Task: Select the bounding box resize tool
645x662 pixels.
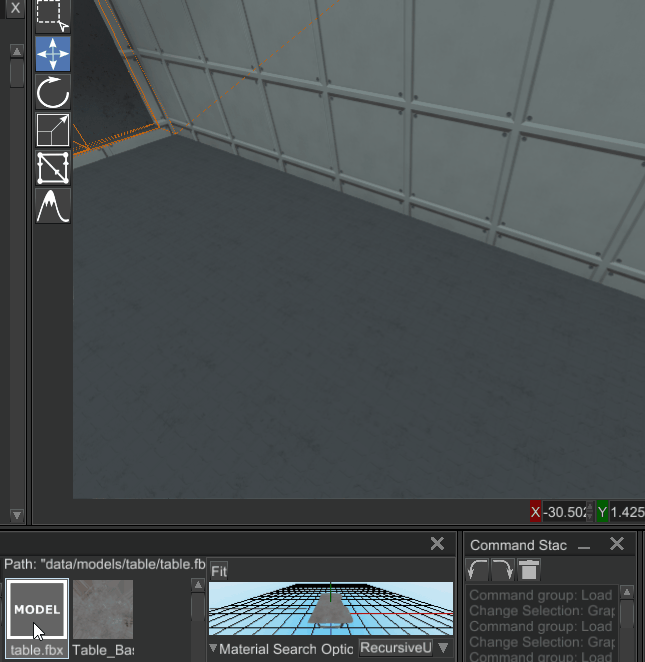Action: tap(53, 168)
